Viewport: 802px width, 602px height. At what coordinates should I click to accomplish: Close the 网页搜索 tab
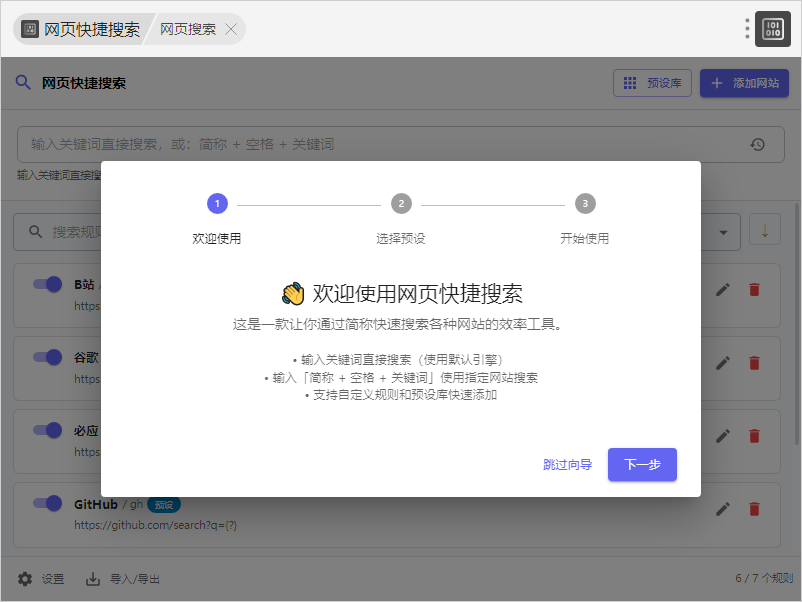(x=231, y=29)
